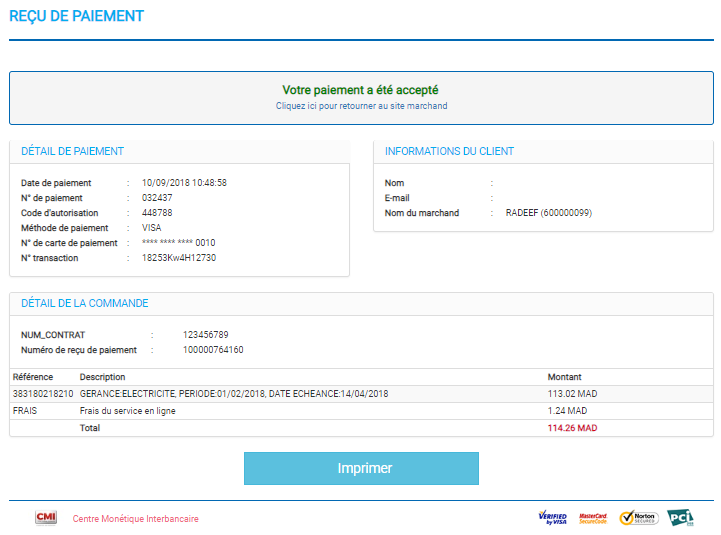Click the Norton Secured badge
Image resolution: width=721 pixels, height=535 pixels.
[x=638, y=518]
